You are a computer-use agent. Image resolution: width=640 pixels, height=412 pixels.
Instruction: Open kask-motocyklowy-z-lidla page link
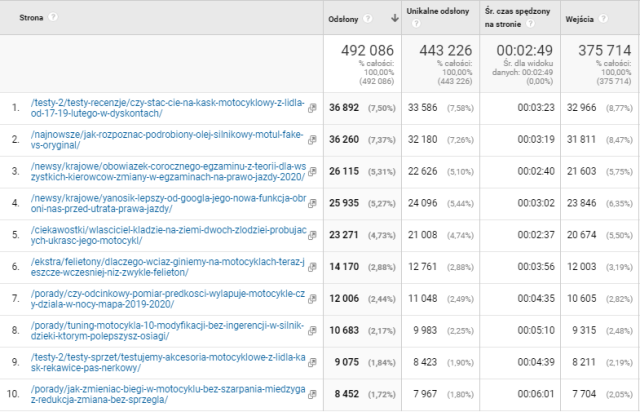coord(167,108)
